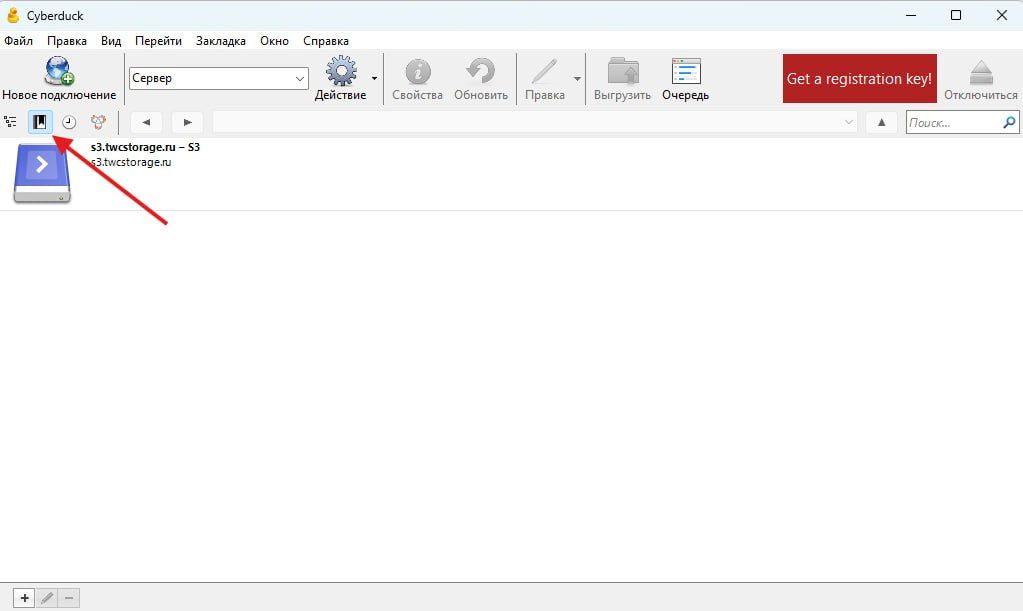Screen dimensions: 1023x611
Task: Go up to the parent folder
Action: [881, 122]
